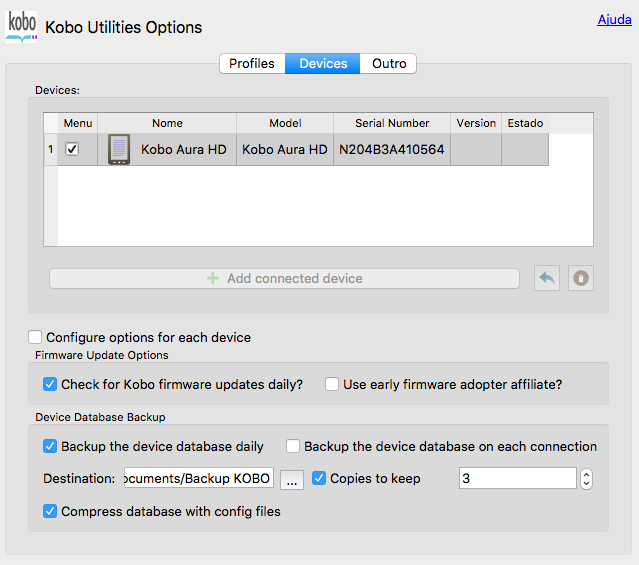Select the Devices tab
This screenshot has width=639, height=565.
323,63
